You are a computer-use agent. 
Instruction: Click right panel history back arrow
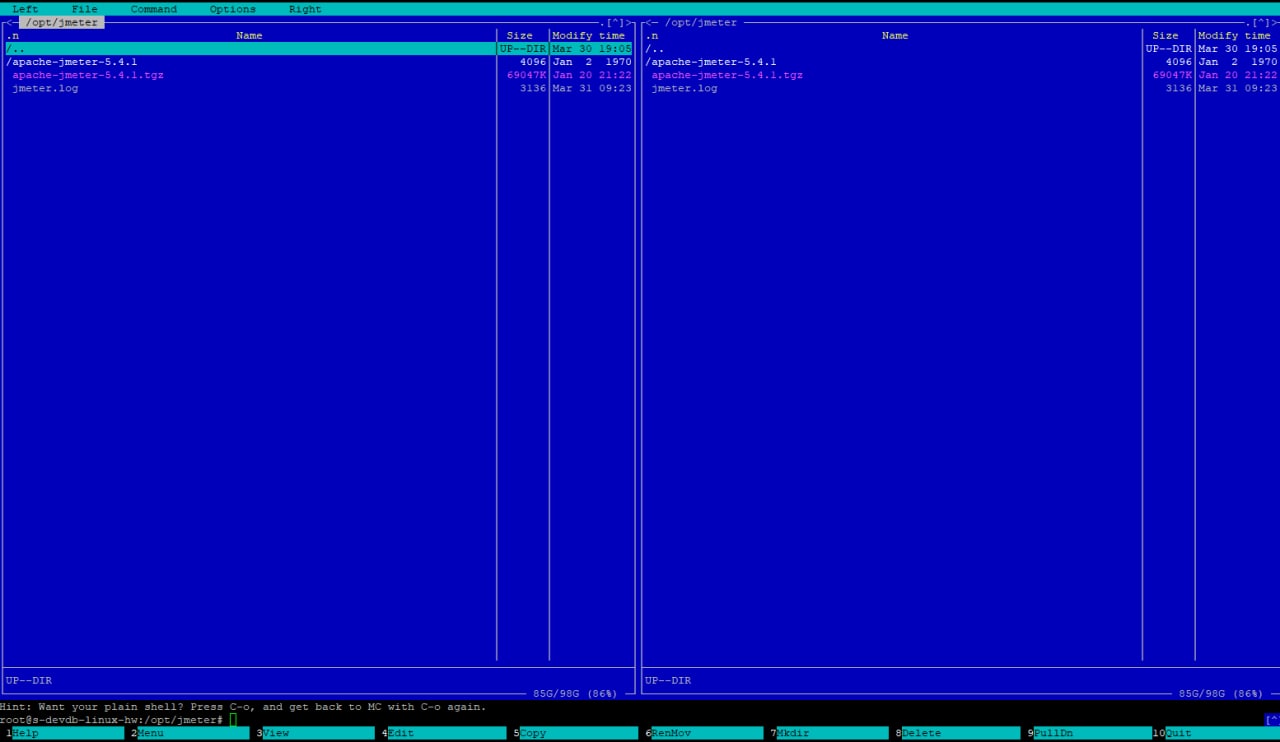648,22
